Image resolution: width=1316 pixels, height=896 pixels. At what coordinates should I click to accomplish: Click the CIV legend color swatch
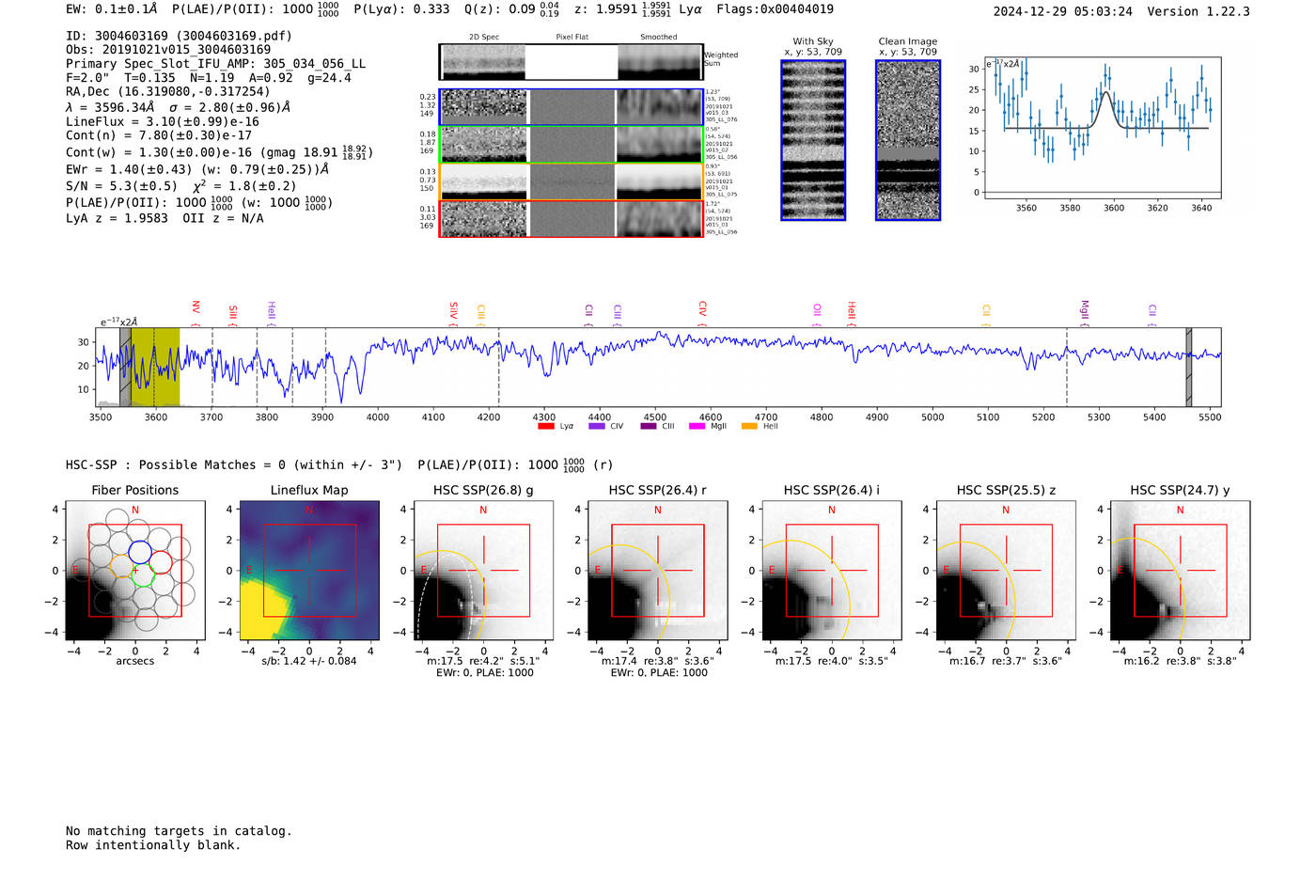tap(596, 426)
